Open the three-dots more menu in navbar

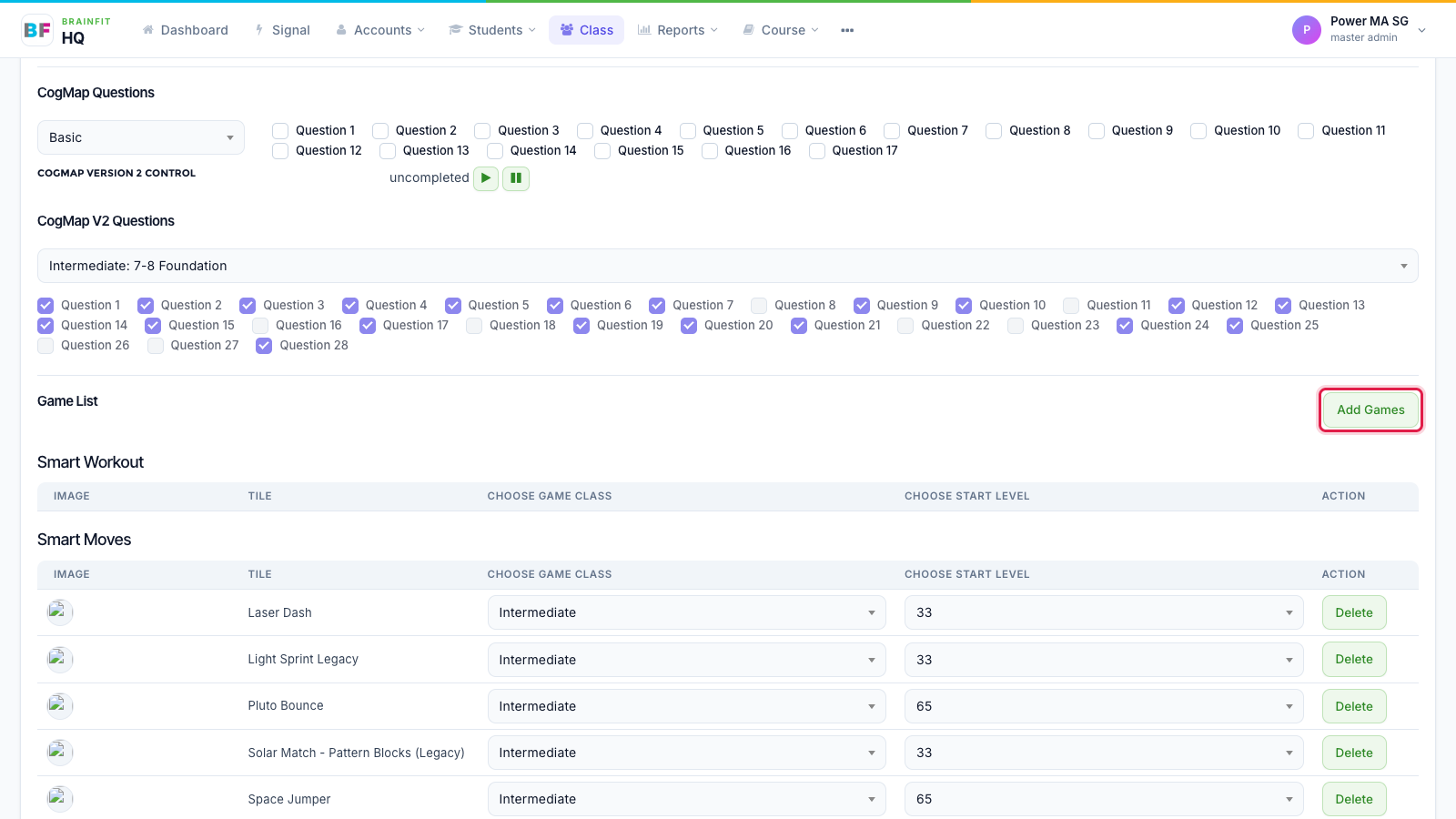click(847, 30)
